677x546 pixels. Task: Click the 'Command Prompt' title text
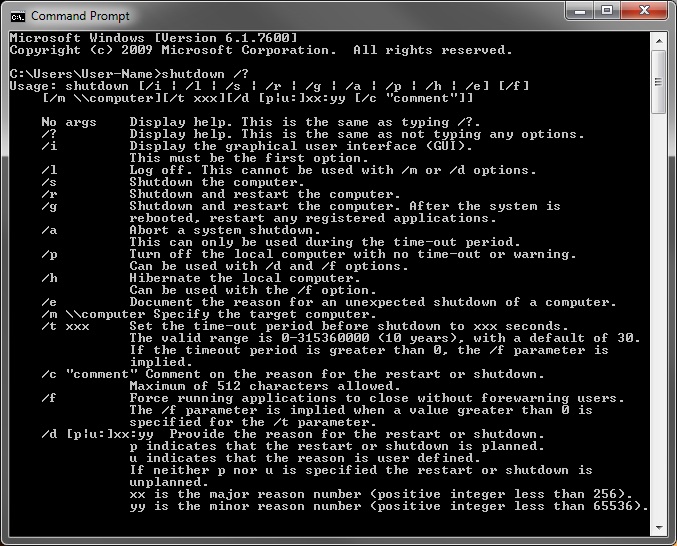(x=80, y=16)
